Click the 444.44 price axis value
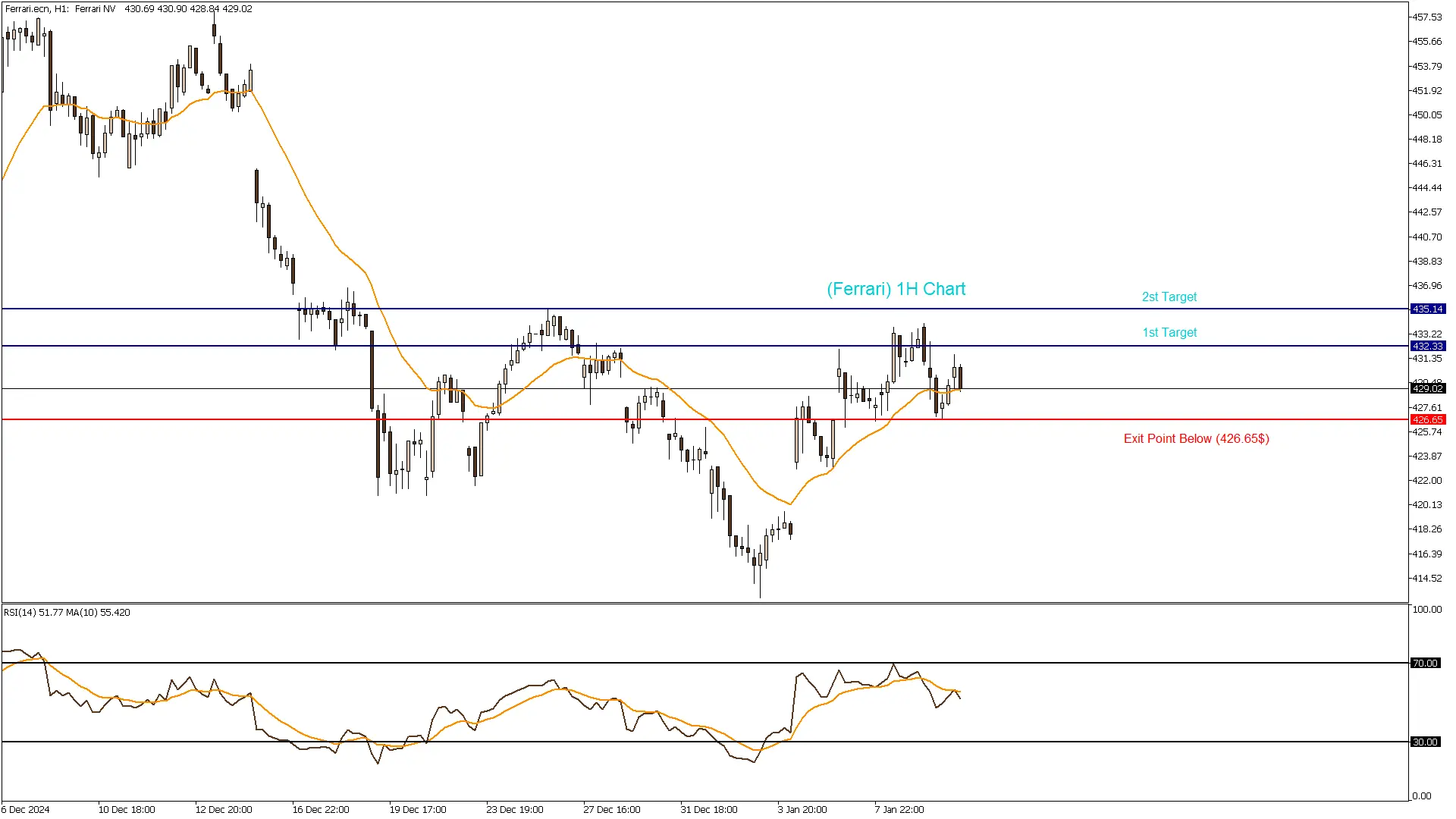This screenshot has width=1456, height=819. click(x=1426, y=188)
